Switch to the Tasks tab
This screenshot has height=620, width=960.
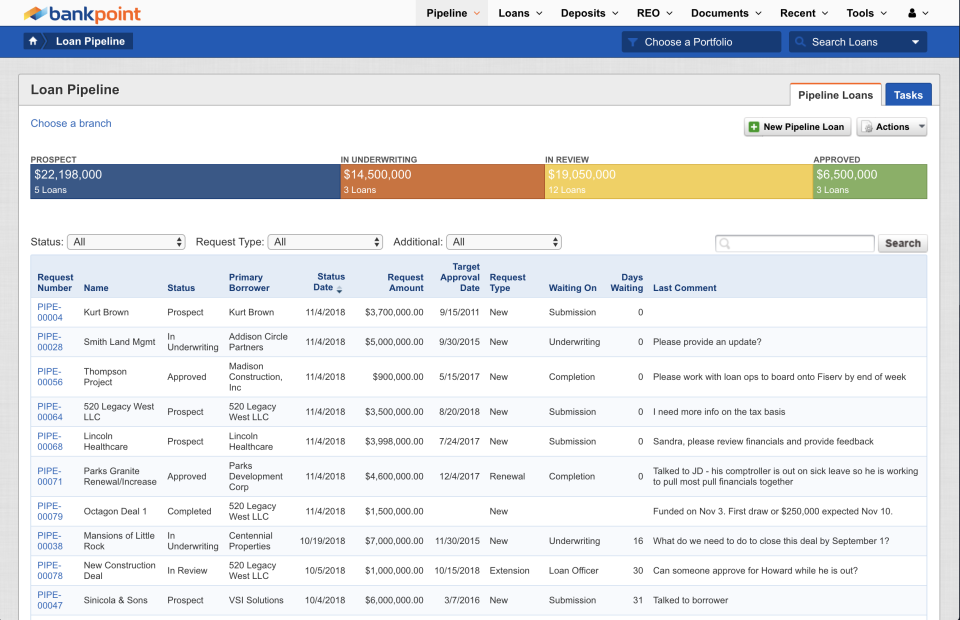coord(908,94)
